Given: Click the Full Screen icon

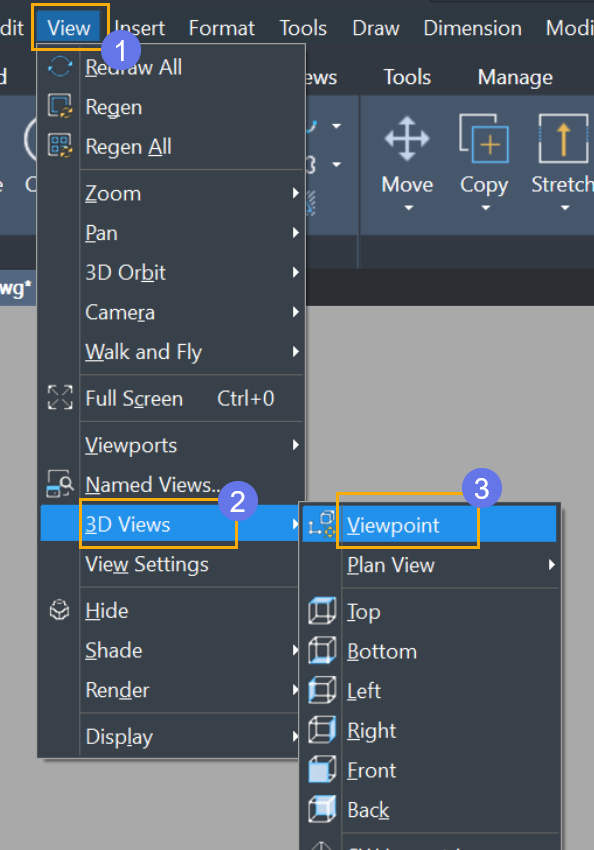Looking at the screenshot, I should coord(60,398).
